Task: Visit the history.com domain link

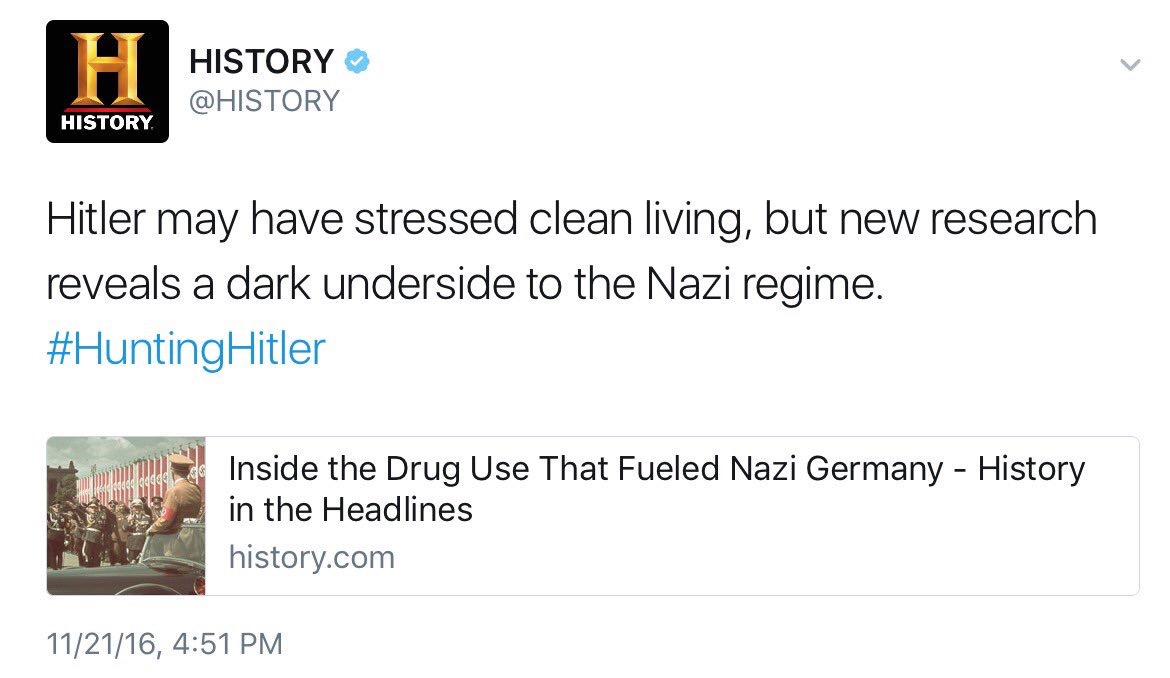Action: 311,556
